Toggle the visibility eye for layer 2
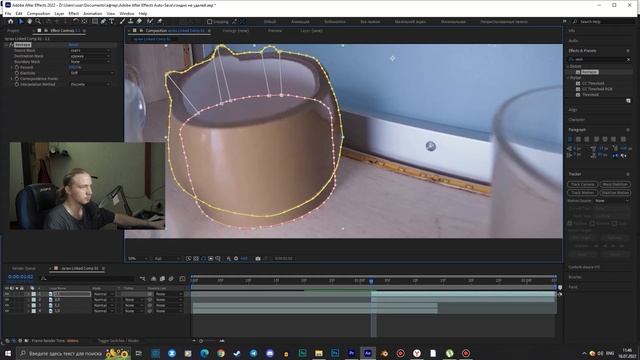 click(x=7, y=300)
